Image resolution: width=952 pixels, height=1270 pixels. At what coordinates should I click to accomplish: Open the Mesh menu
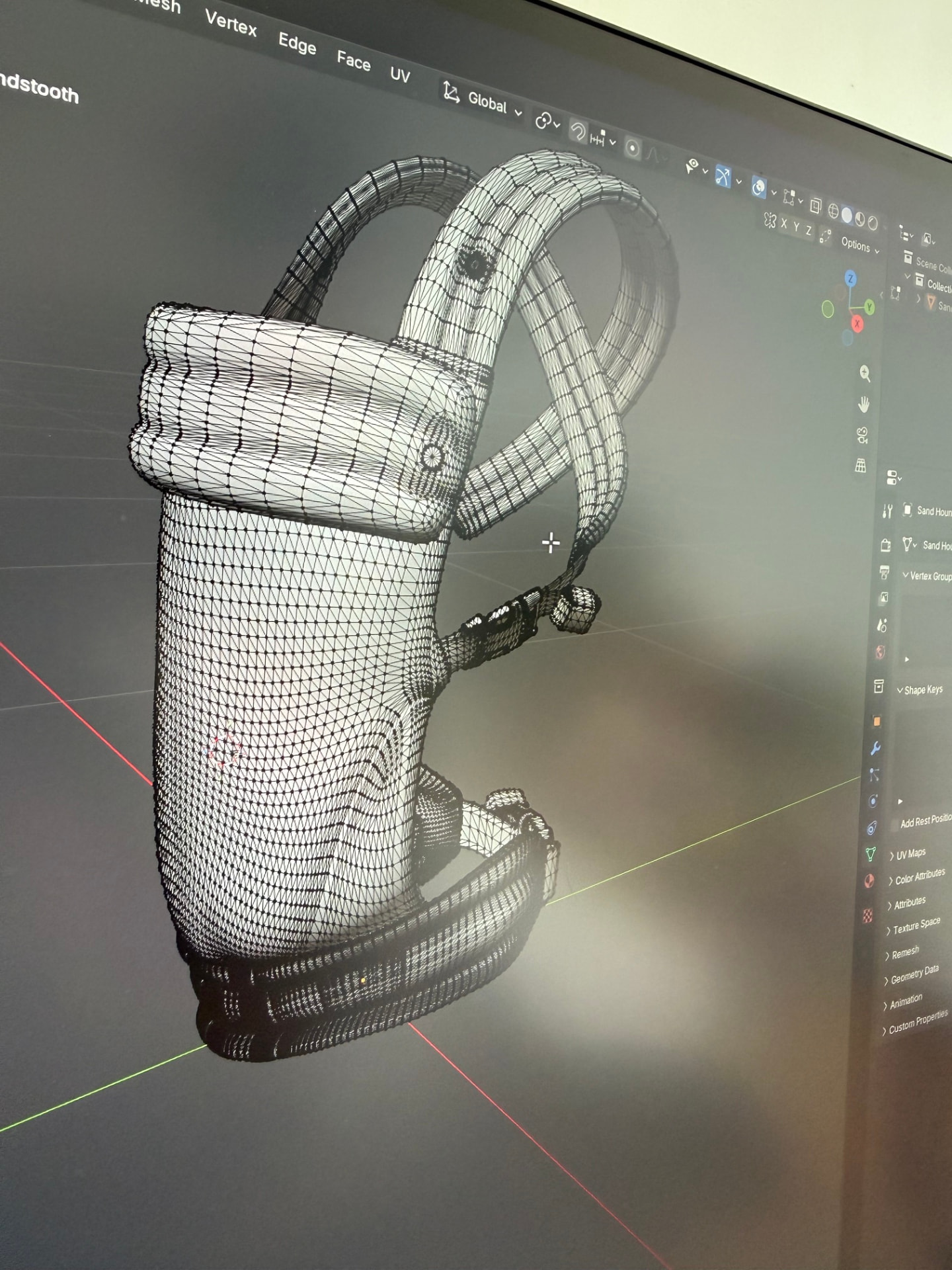tap(157, 5)
